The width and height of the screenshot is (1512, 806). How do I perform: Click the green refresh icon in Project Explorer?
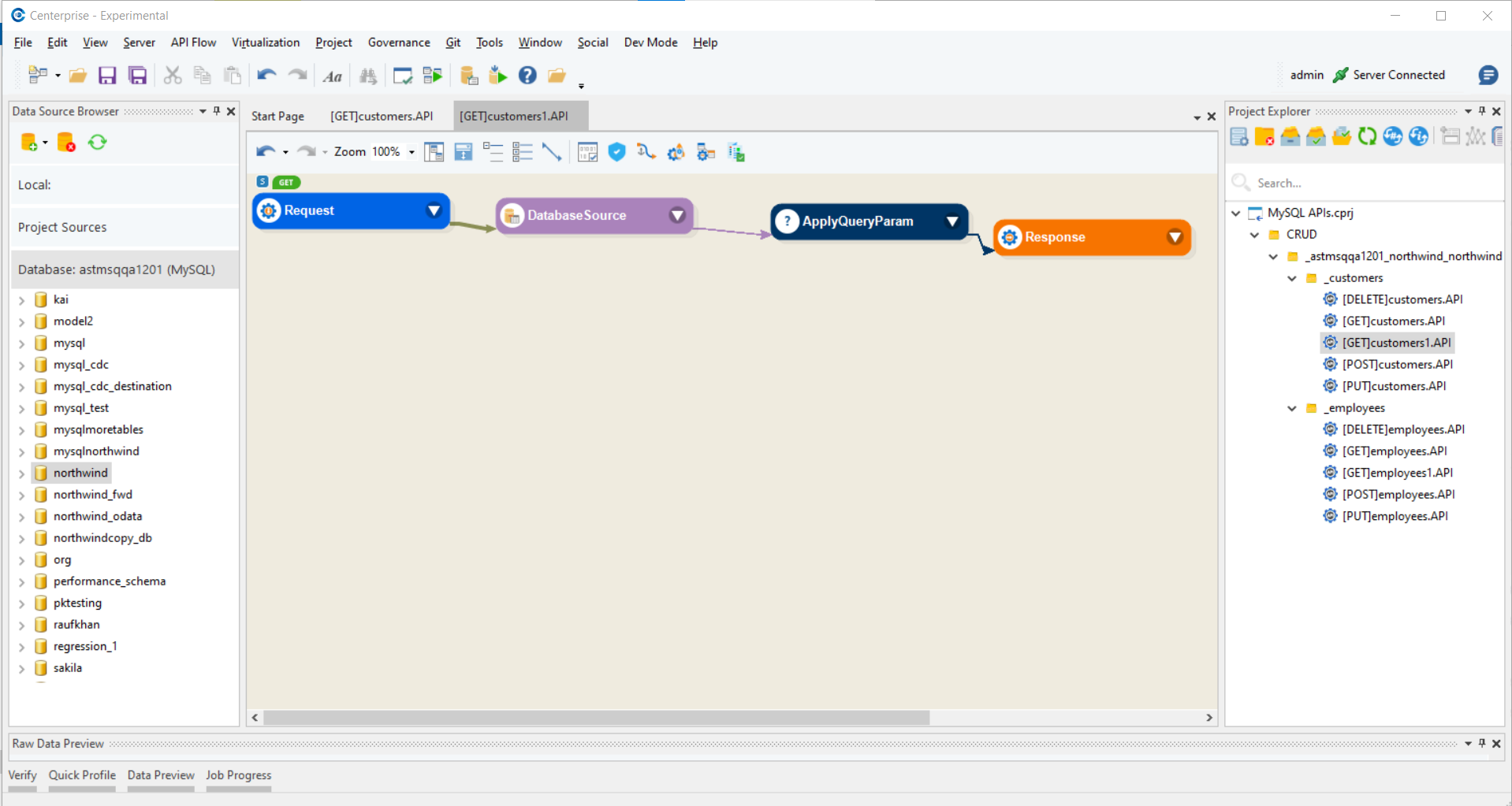pos(1366,136)
